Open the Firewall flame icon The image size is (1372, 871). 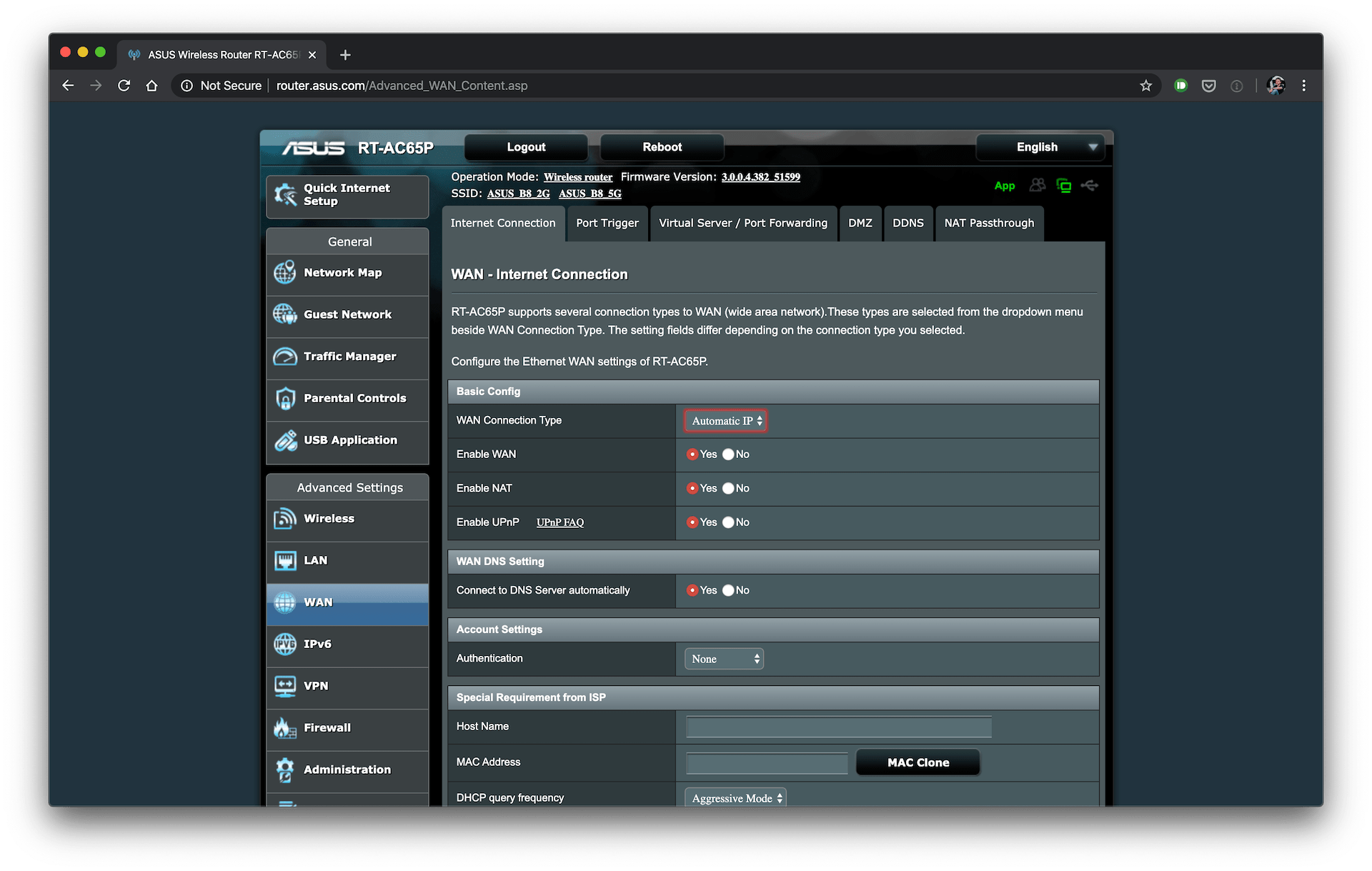(x=285, y=727)
